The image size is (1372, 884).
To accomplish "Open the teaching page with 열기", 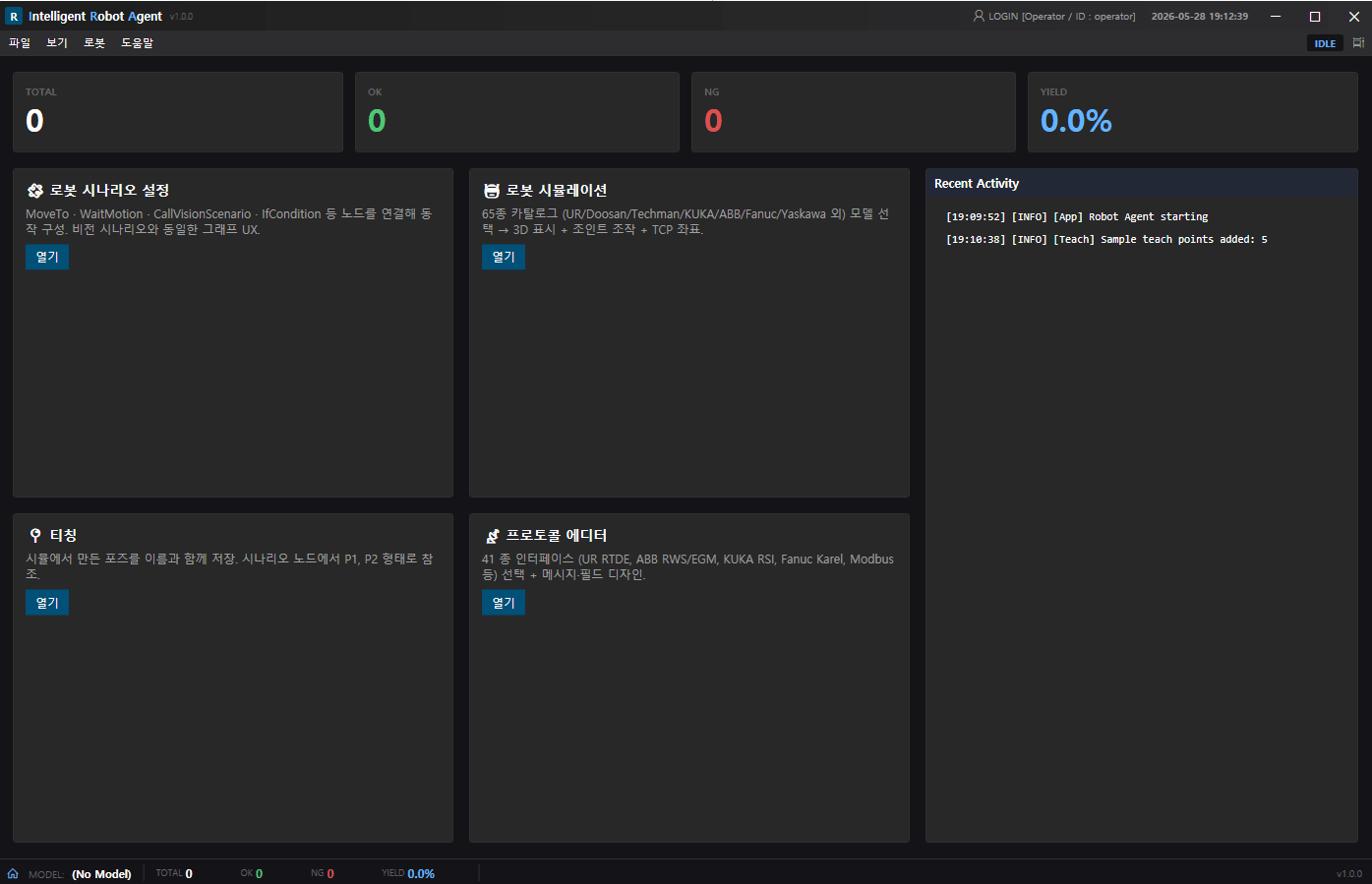I will click(x=47, y=603).
